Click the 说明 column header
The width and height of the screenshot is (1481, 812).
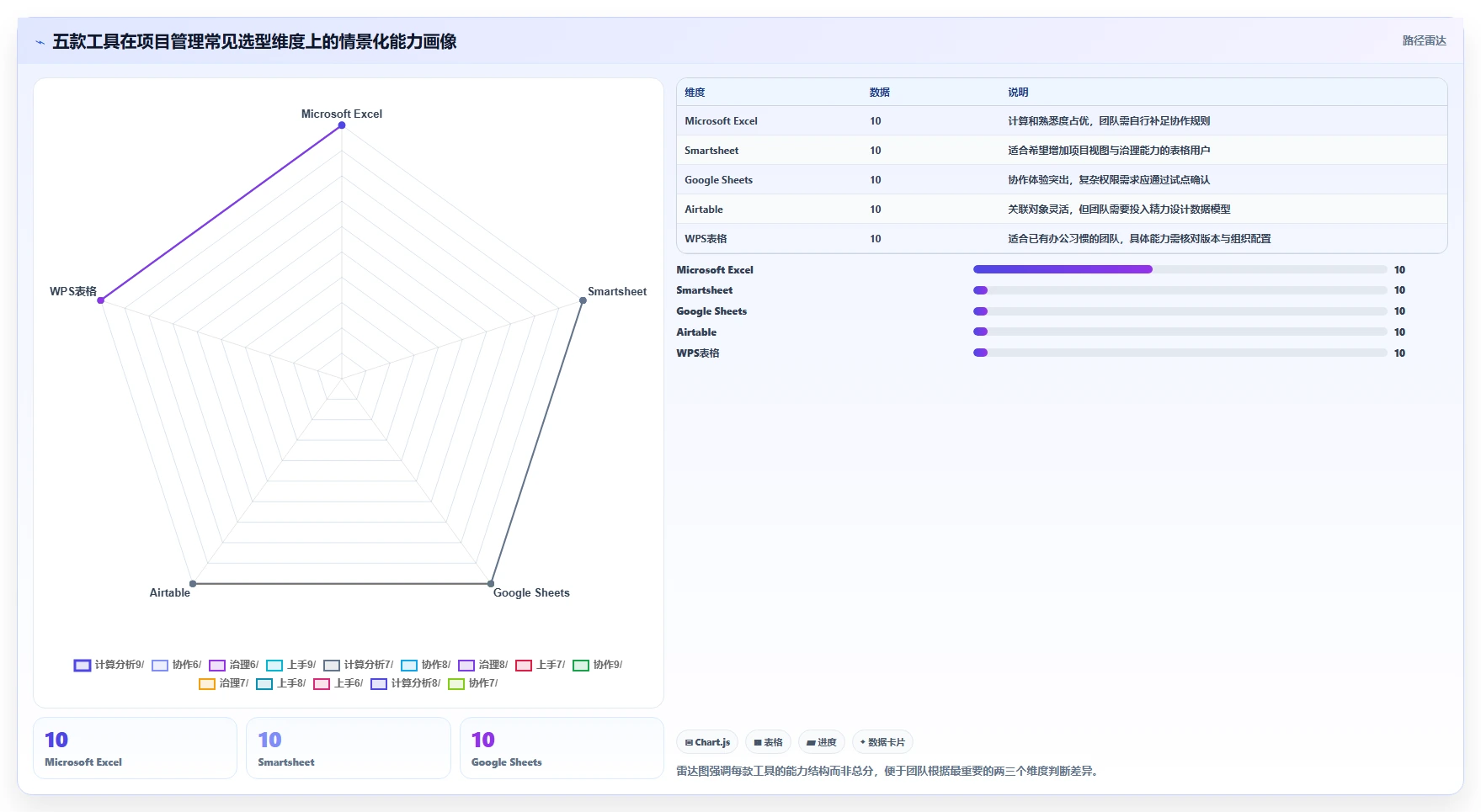1018,93
